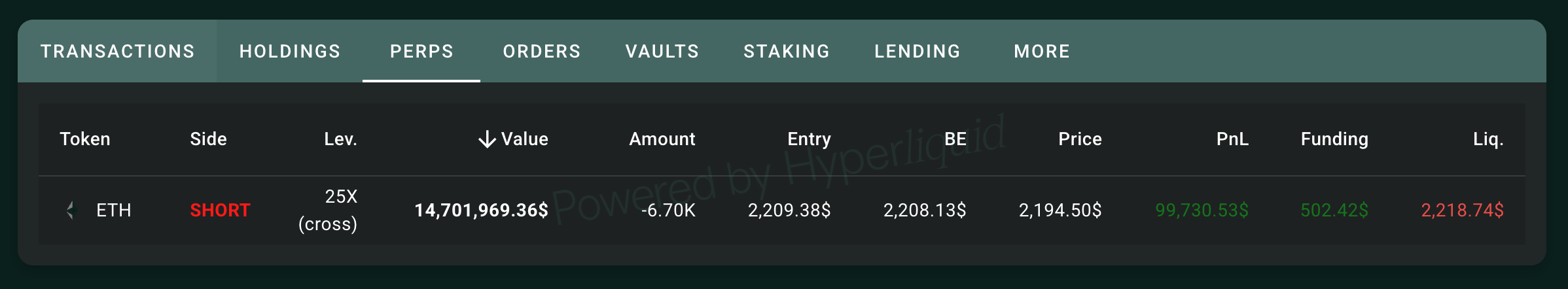Click the sort arrow beside Value
Screen dimensions: 1568x289
pyautogui.click(x=487, y=139)
